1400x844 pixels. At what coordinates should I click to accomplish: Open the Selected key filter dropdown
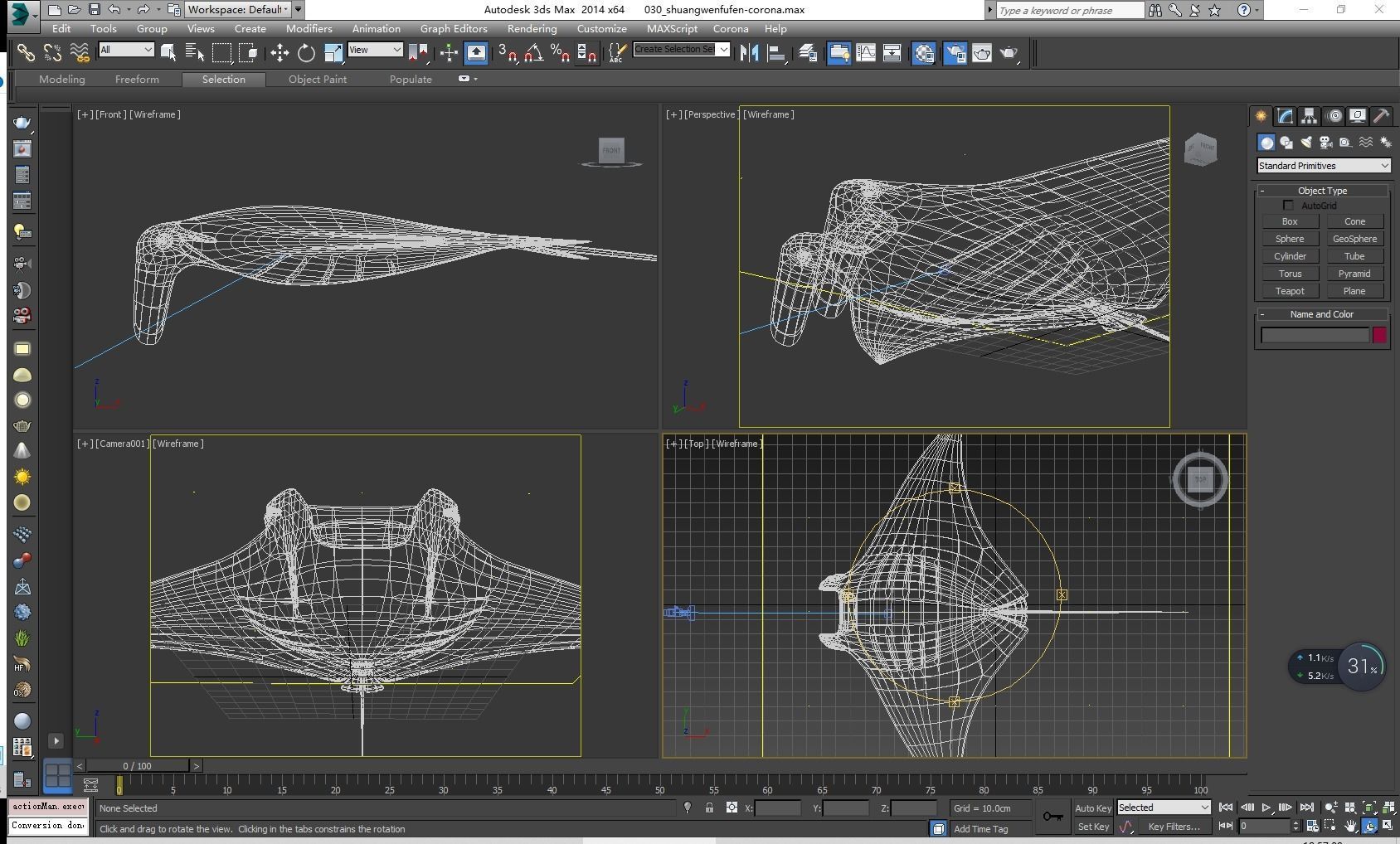pos(1164,808)
